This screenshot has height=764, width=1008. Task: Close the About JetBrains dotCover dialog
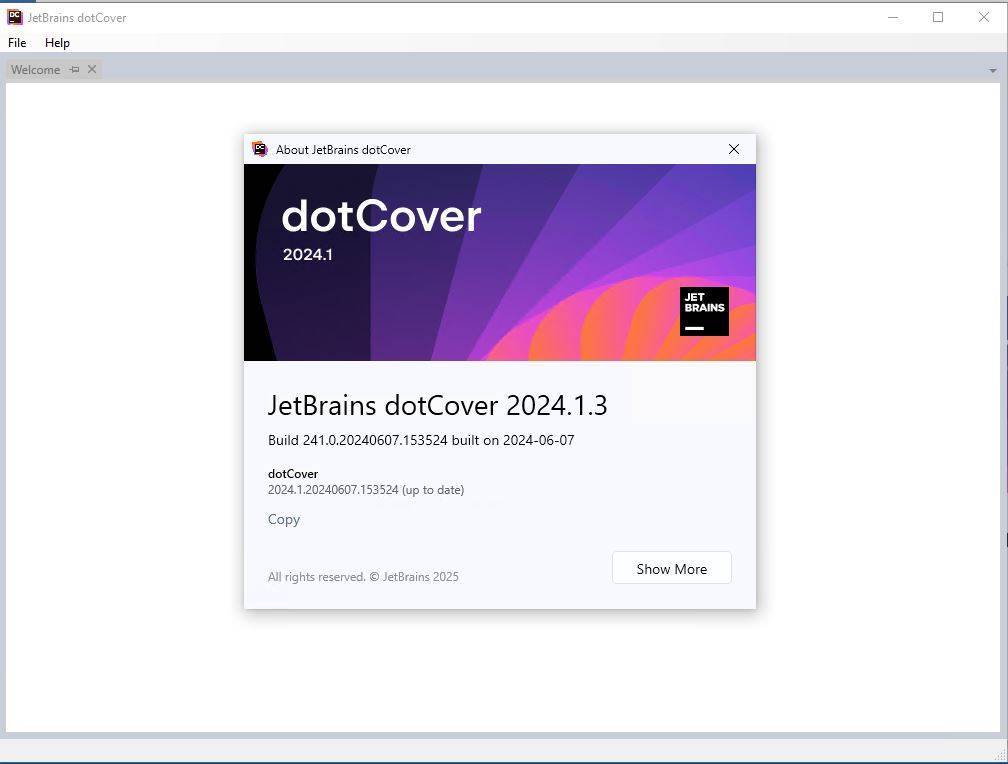click(734, 149)
